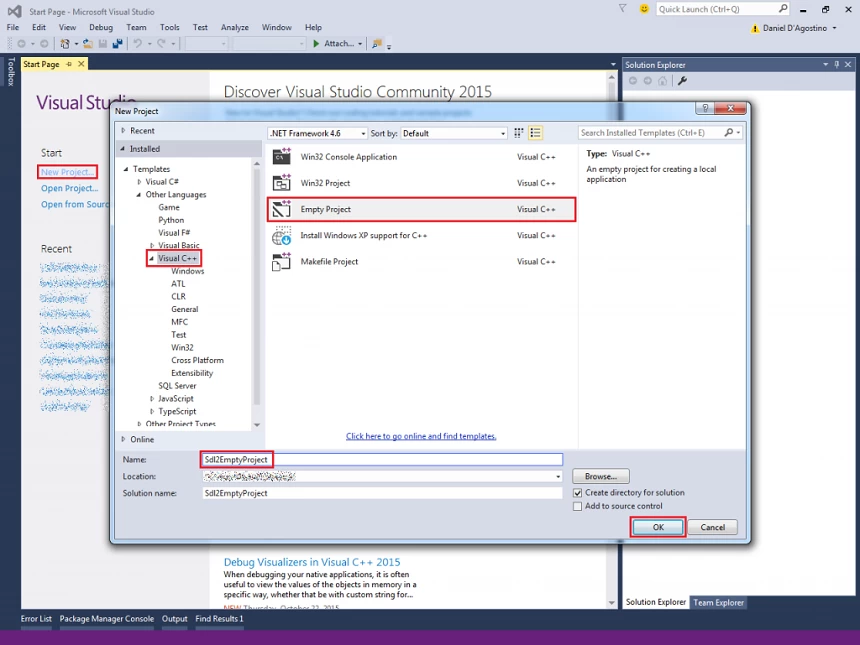Viewport: 860px width, 645px height.
Task: Click the Browse button for location
Action: 601,477
